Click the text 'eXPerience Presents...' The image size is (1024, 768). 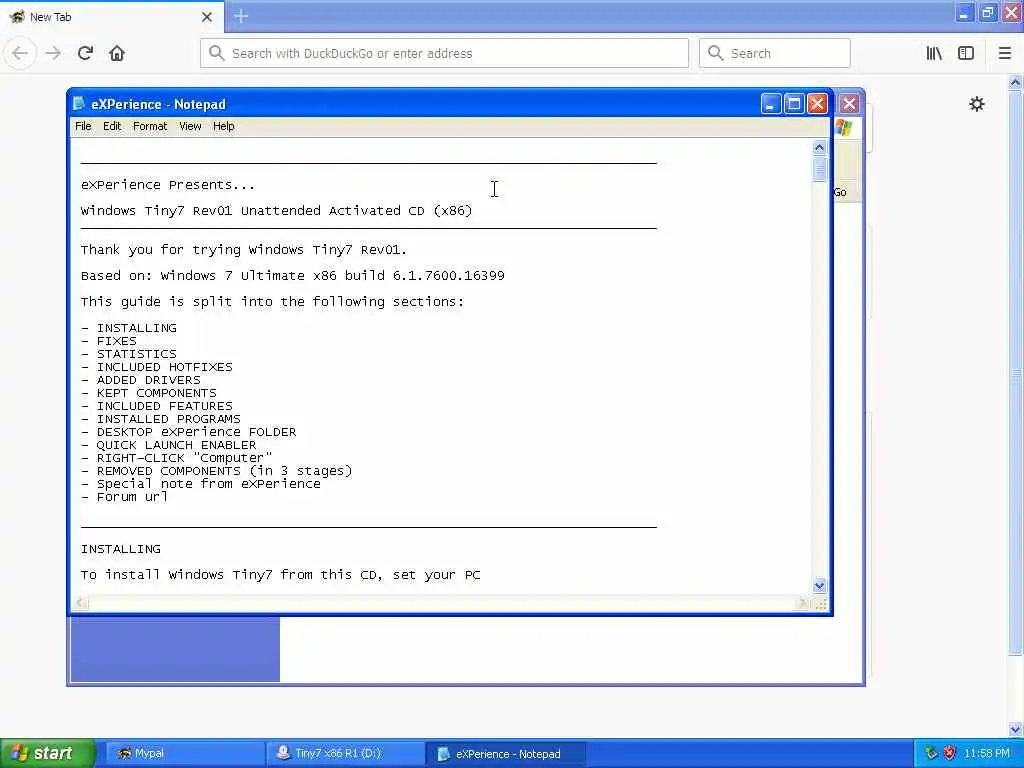click(168, 185)
